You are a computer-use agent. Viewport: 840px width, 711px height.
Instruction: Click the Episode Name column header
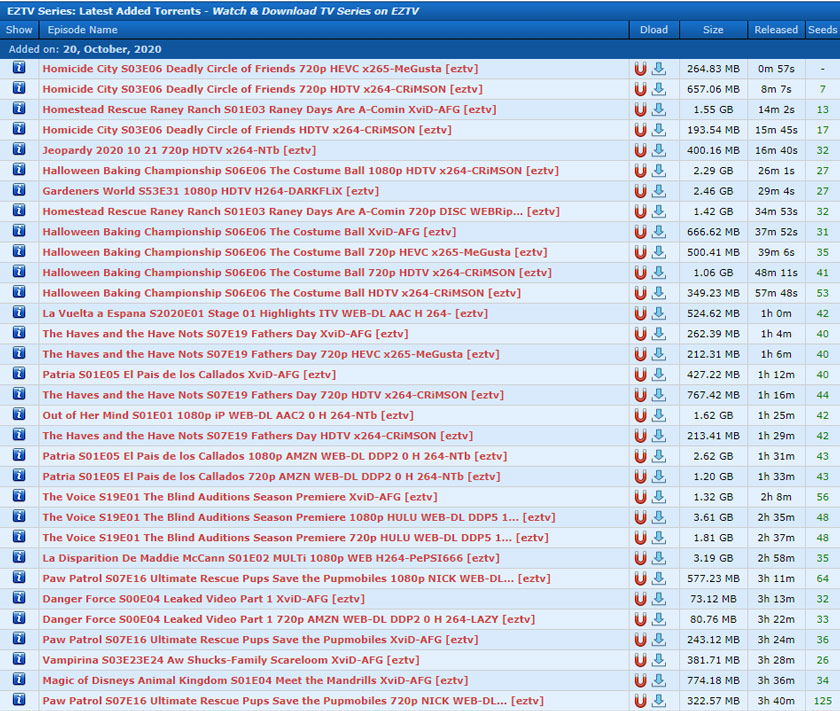point(83,30)
